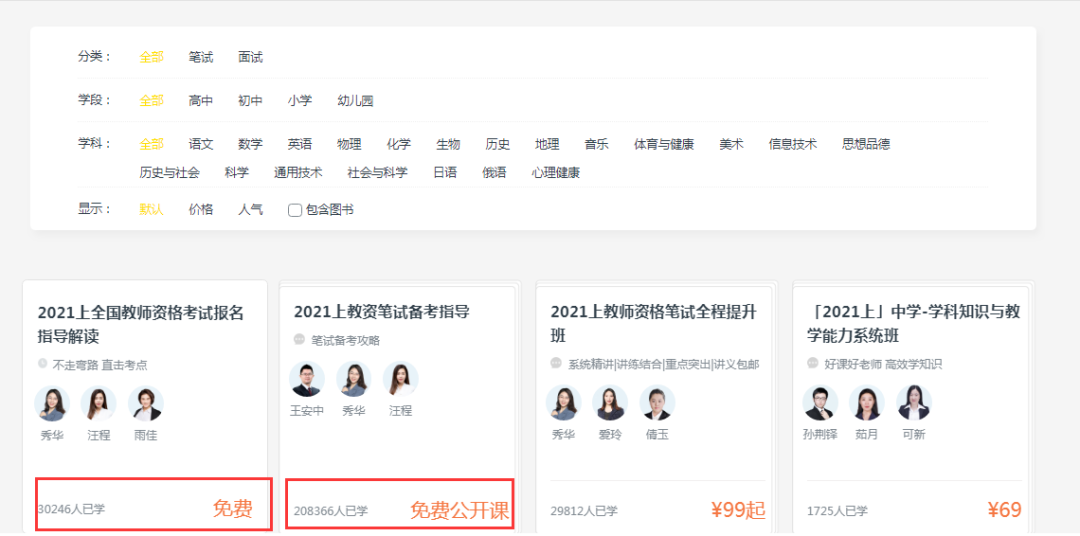Click 秀华 avatar in 笔试备考指导 card
Image resolution: width=1080 pixels, height=536 pixels.
[x=354, y=379]
